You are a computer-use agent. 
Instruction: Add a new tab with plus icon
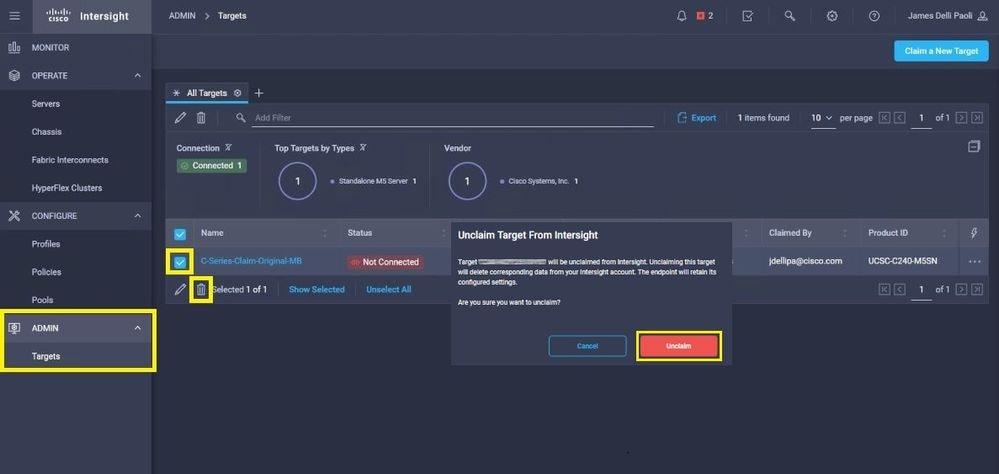click(259, 93)
